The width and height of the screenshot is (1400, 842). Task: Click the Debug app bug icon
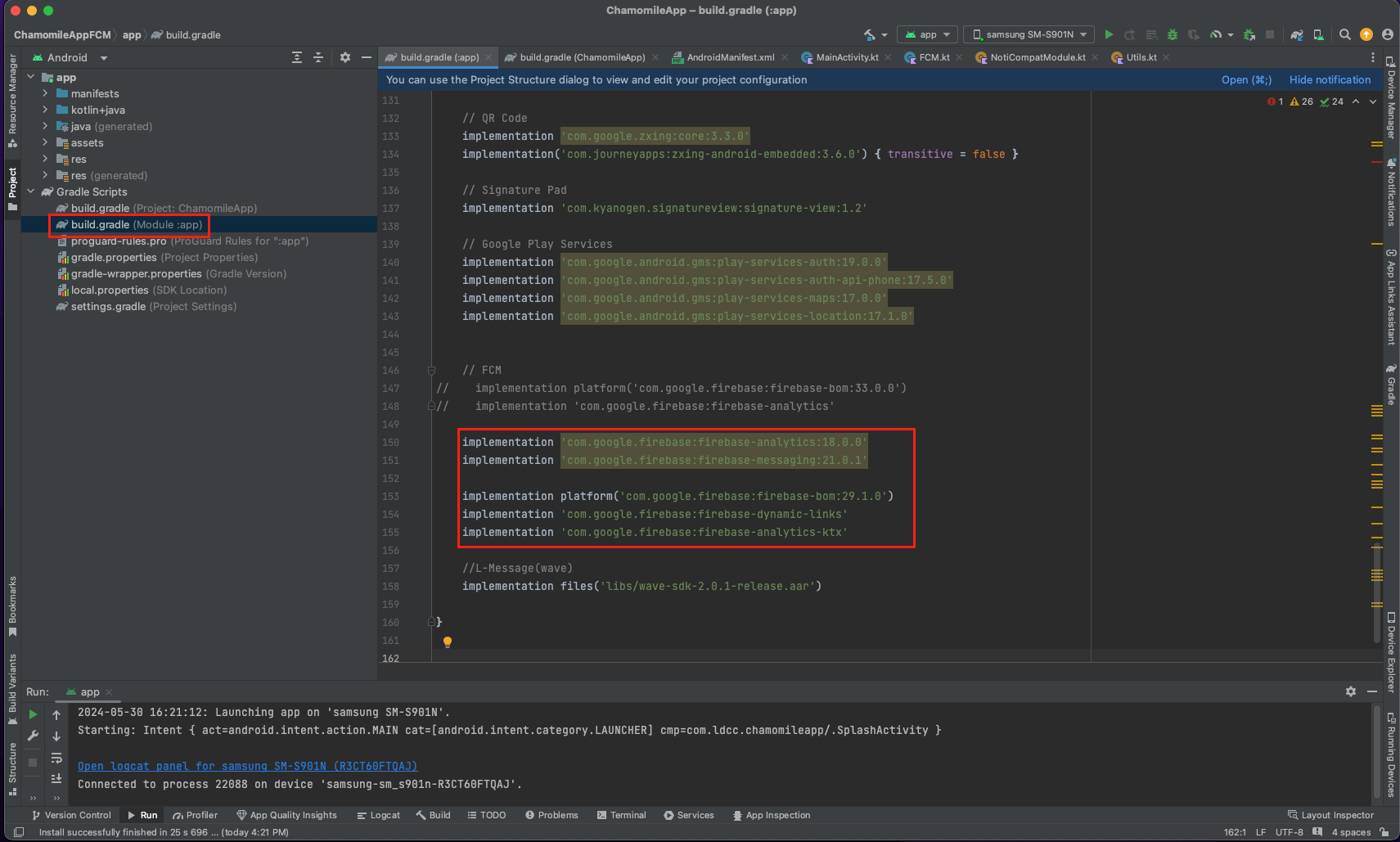(x=1172, y=34)
